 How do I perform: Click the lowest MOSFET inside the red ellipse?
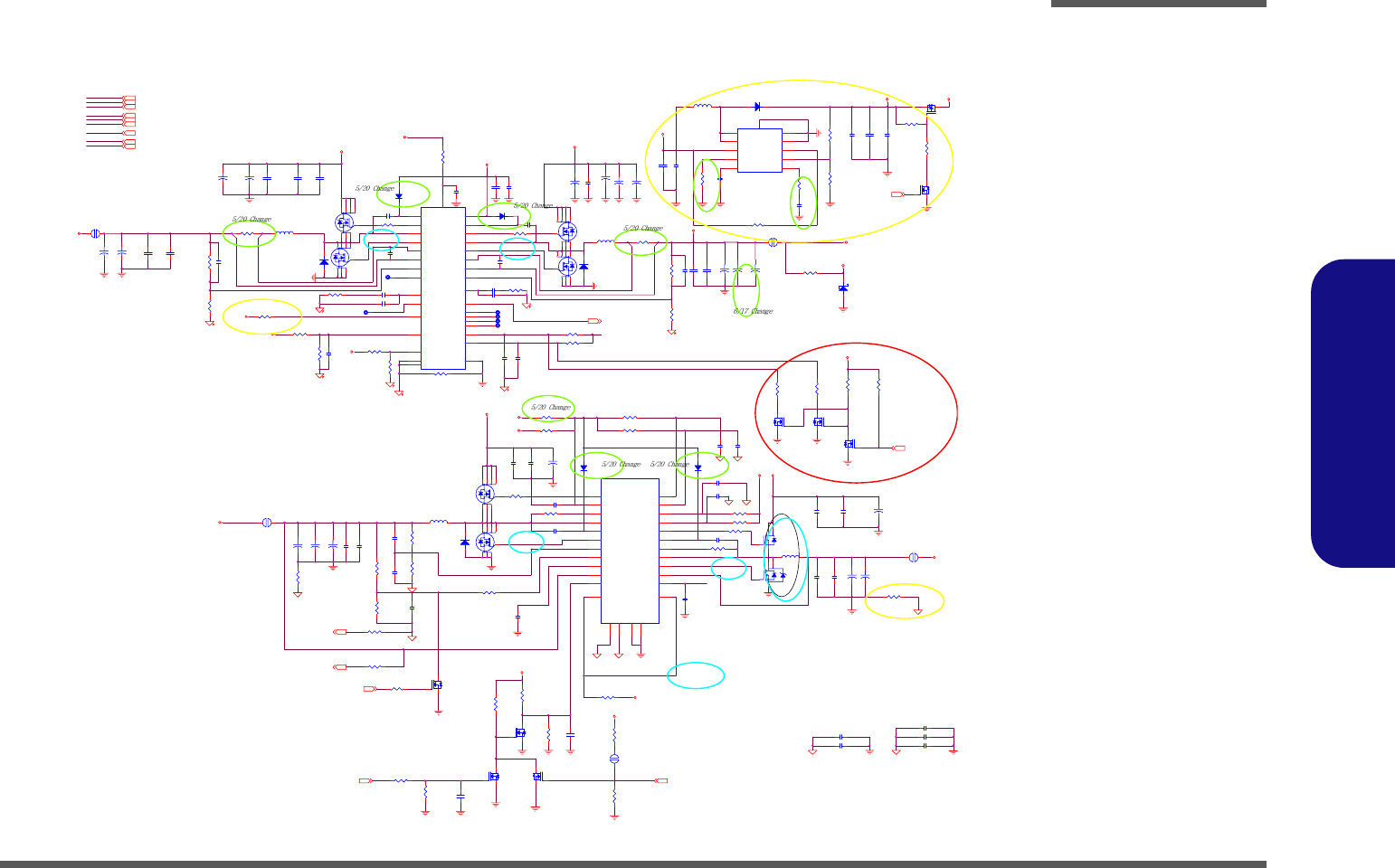click(x=849, y=444)
